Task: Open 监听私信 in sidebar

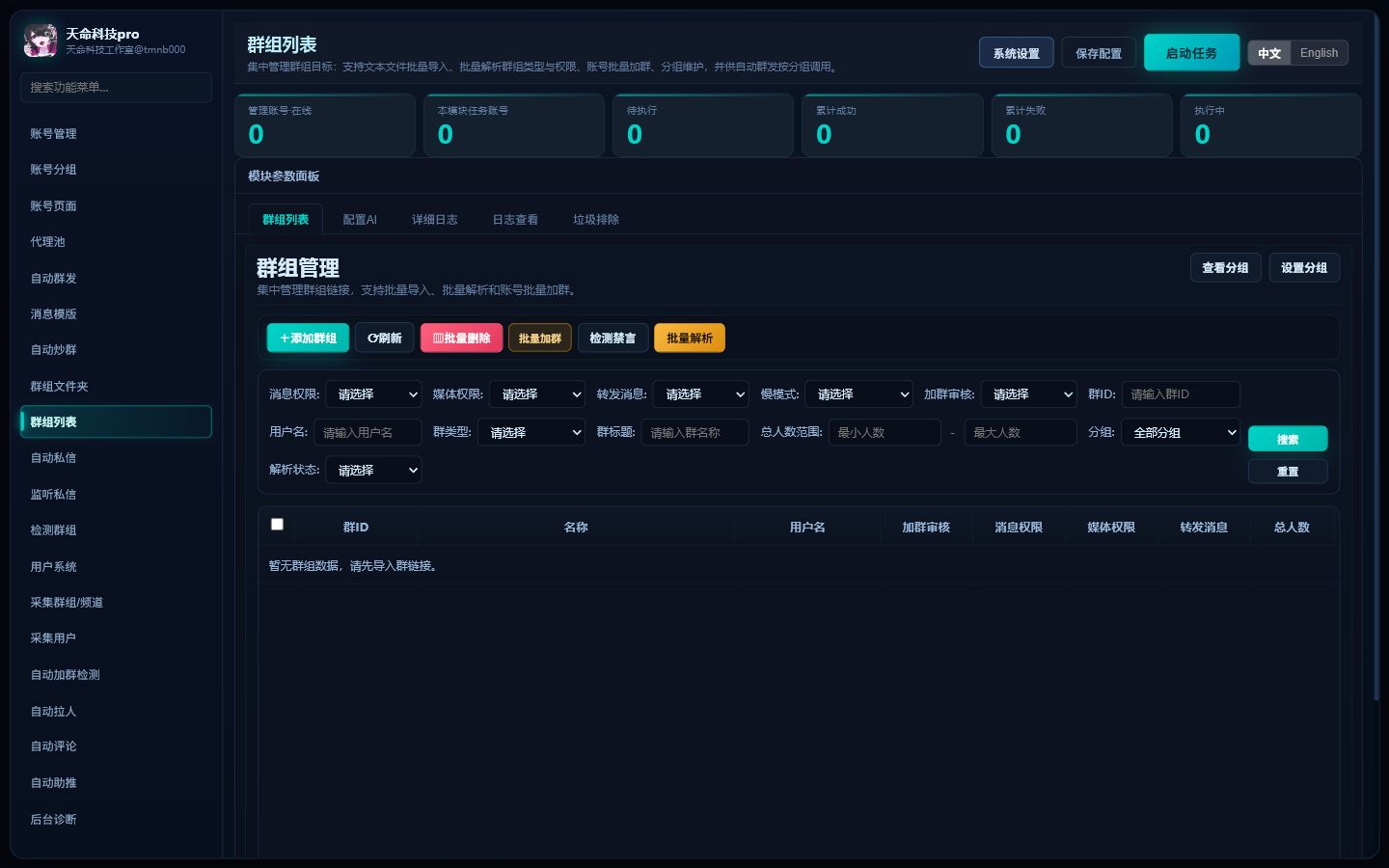Action: pos(116,495)
